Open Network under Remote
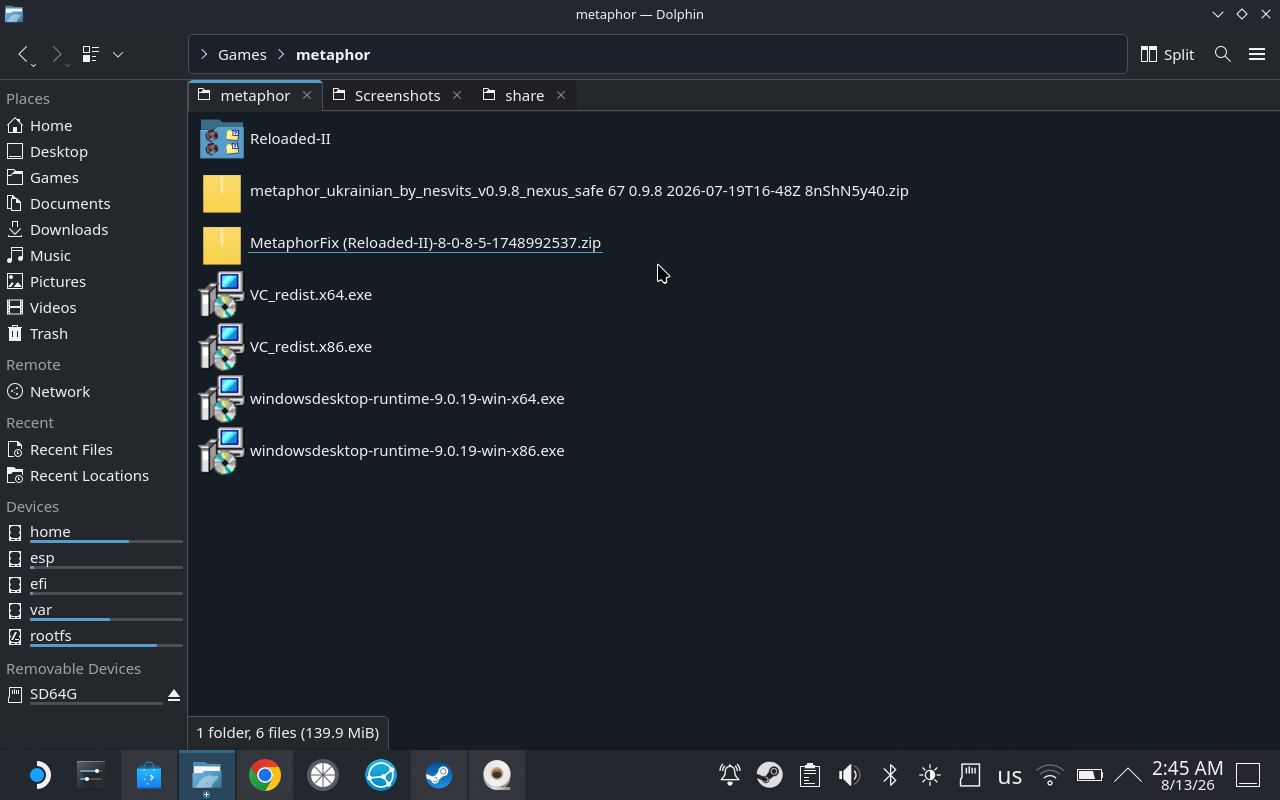This screenshot has height=800, width=1280. (x=93, y=391)
